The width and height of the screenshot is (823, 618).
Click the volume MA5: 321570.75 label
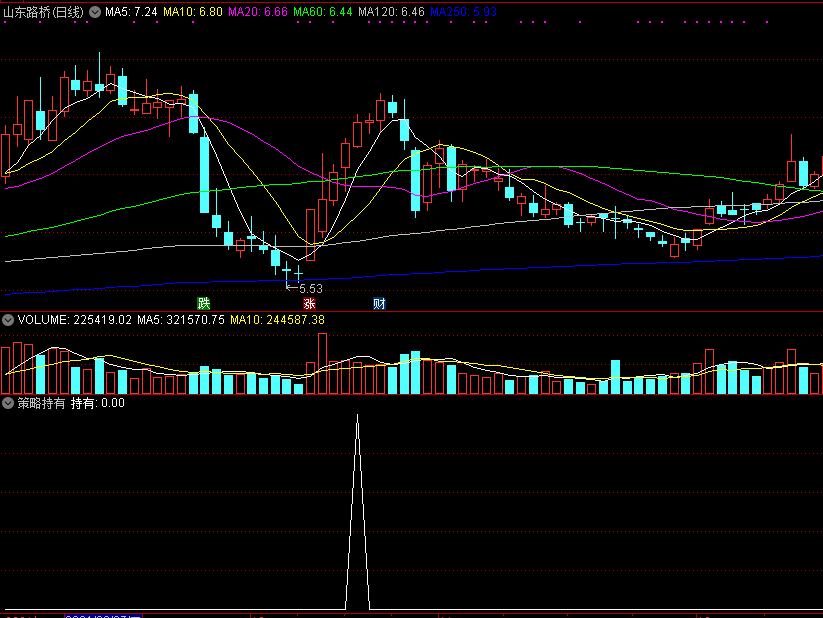click(181, 320)
